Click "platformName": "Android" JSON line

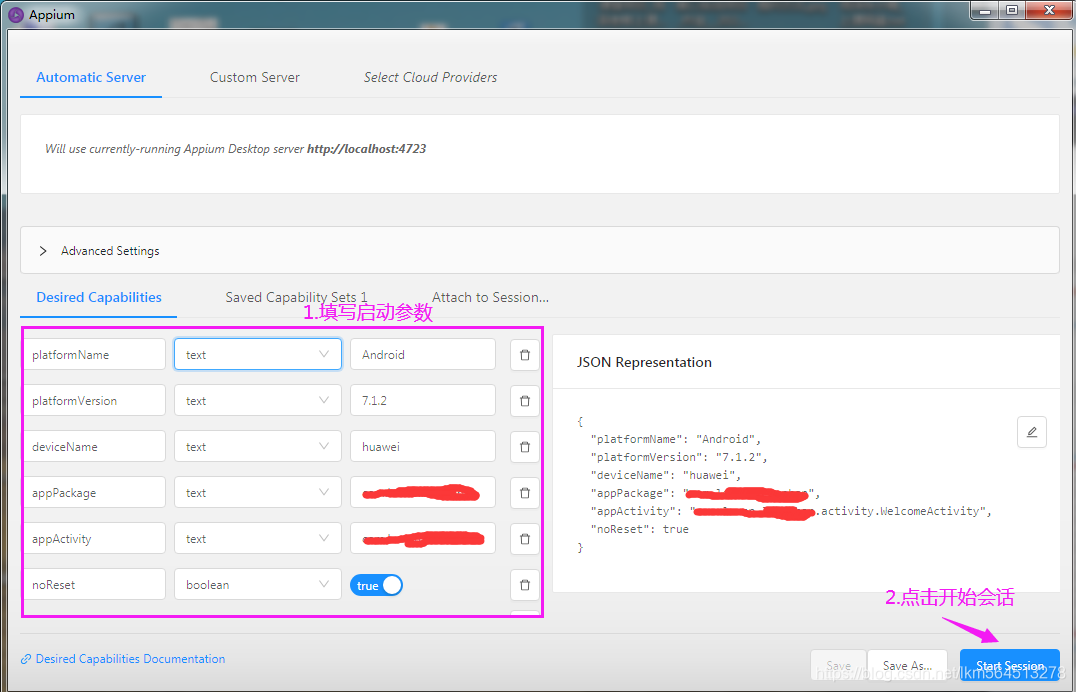[x=676, y=439]
